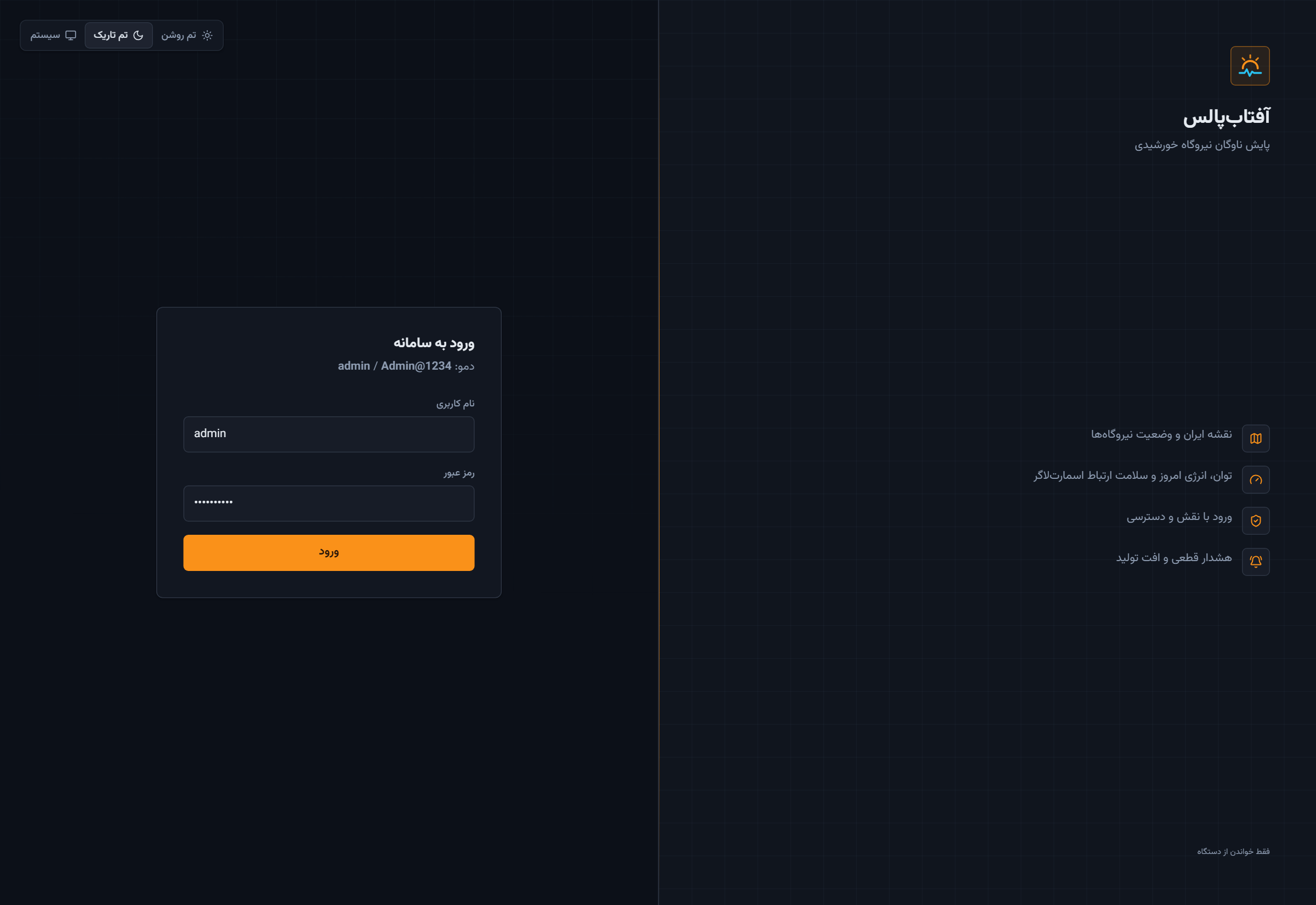Click the footer text فقط خواندن از دستگاه
Image resolution: width=1316 pixels, height=905 pixels.
tap(1233, 851)
